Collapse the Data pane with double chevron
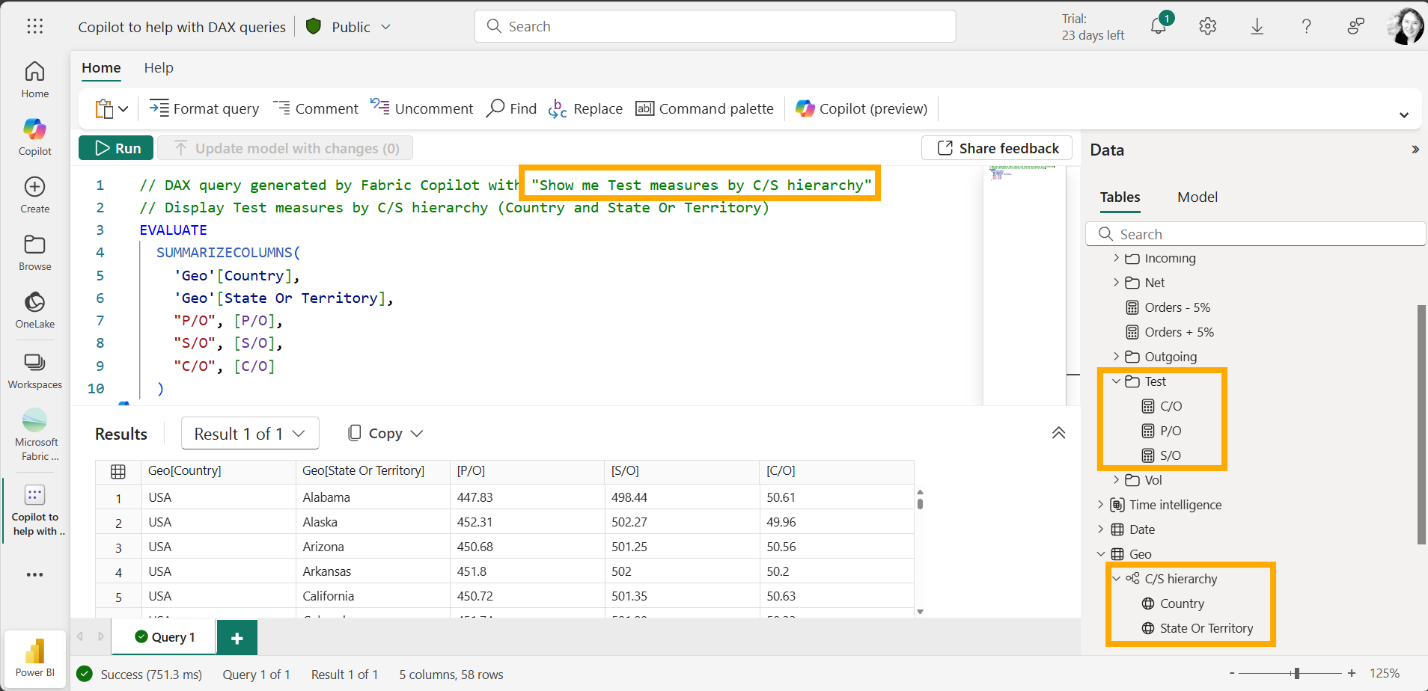 pos(1415,149)
